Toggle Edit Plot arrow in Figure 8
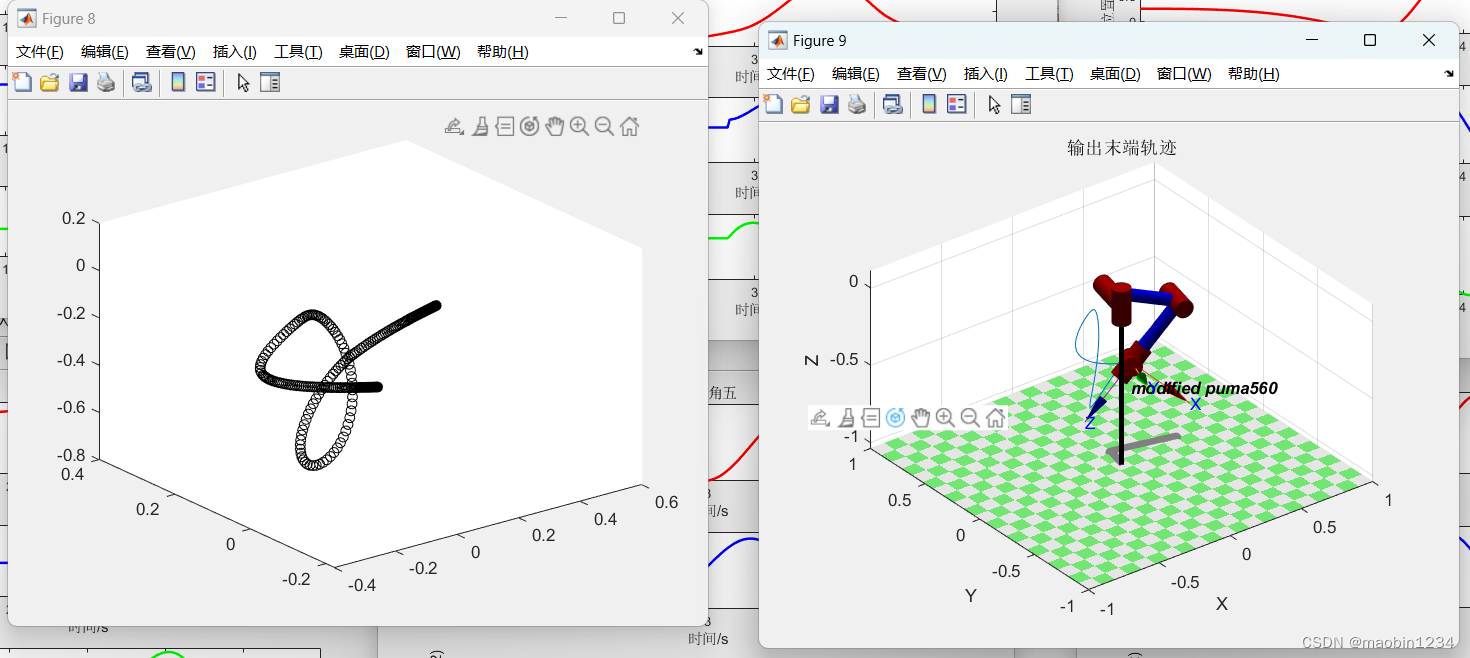This screenshot has height=658, width=1470. [243, 83]
